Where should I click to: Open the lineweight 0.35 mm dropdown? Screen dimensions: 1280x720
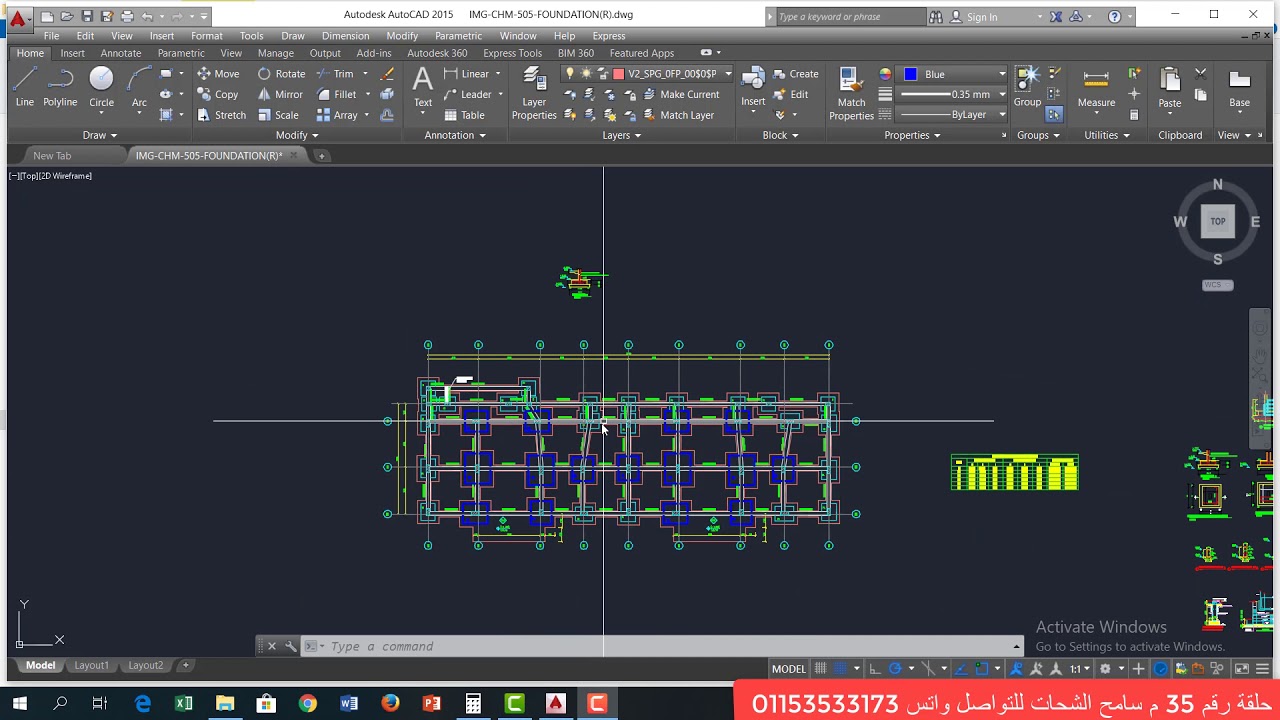(953, 94)
